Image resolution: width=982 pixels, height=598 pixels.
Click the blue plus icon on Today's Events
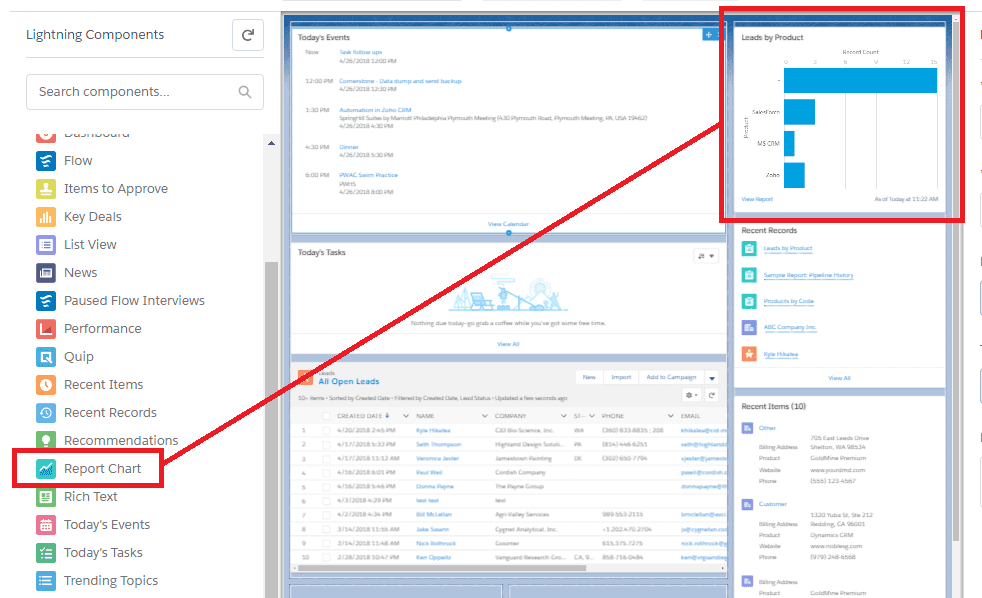[x=708, y=35]
